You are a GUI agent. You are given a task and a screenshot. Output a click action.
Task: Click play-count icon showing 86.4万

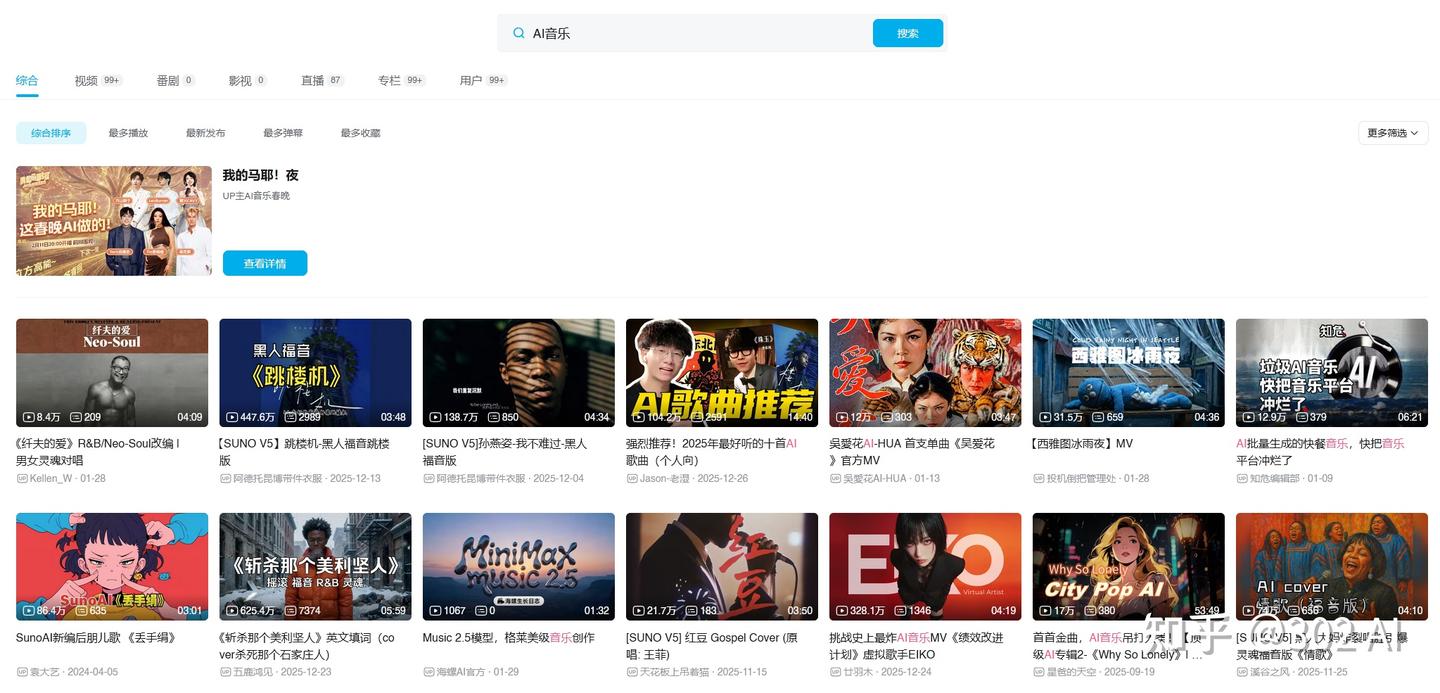(x=29, y=611)
